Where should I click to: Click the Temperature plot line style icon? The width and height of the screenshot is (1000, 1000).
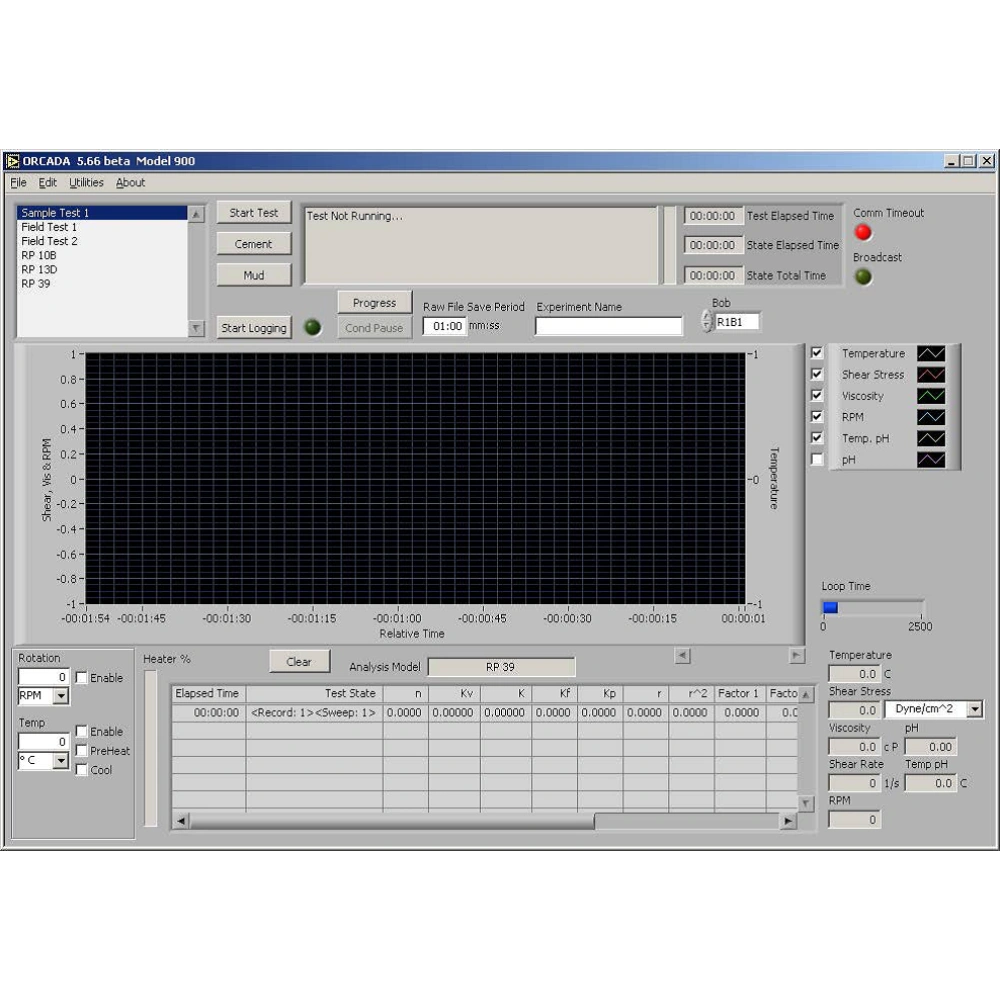[931, 354]
